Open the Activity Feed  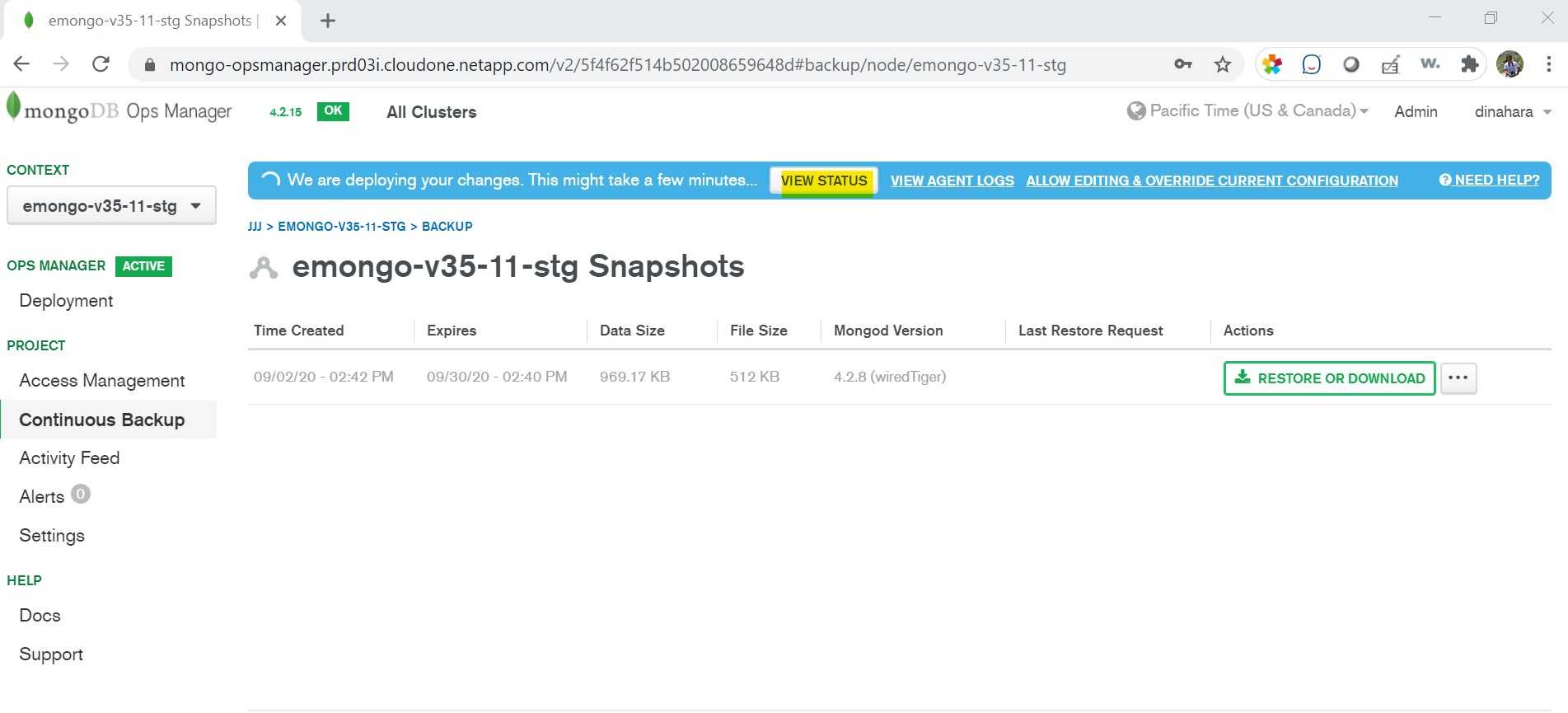(x=69, y=458)
